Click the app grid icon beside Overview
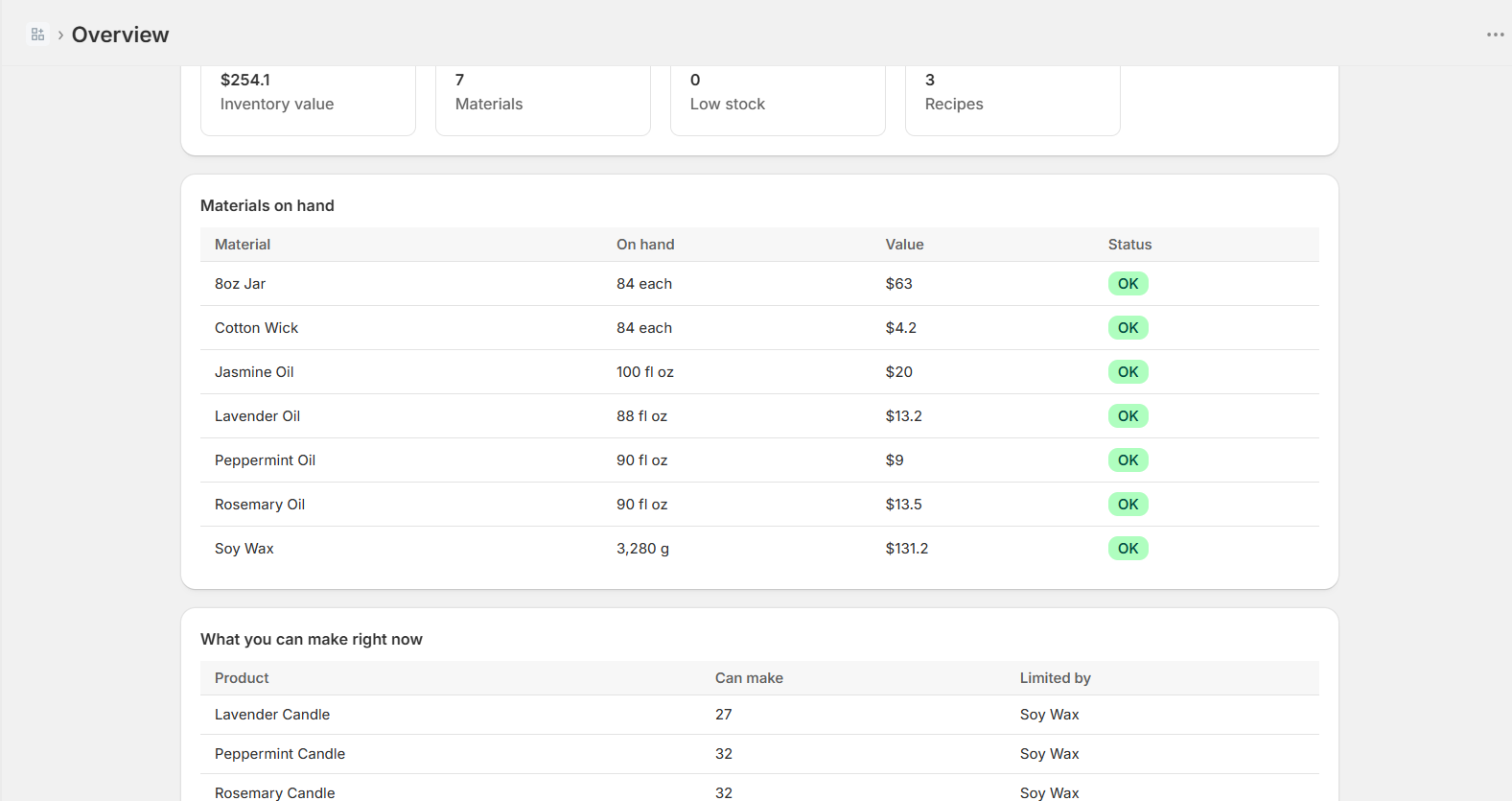This screenshot has width=1512, height=801. 37,35
